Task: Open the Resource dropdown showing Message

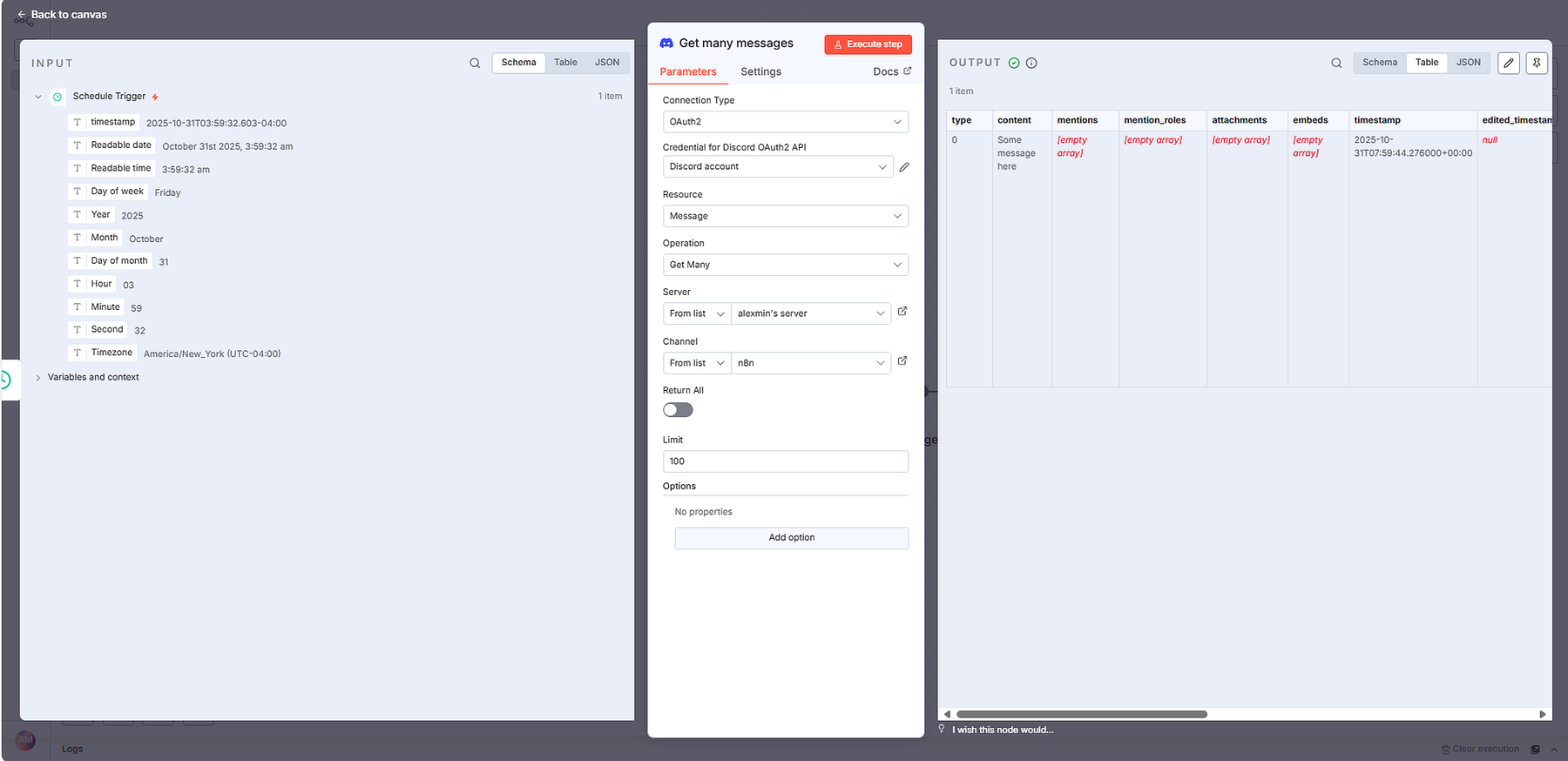Action: 785,216
